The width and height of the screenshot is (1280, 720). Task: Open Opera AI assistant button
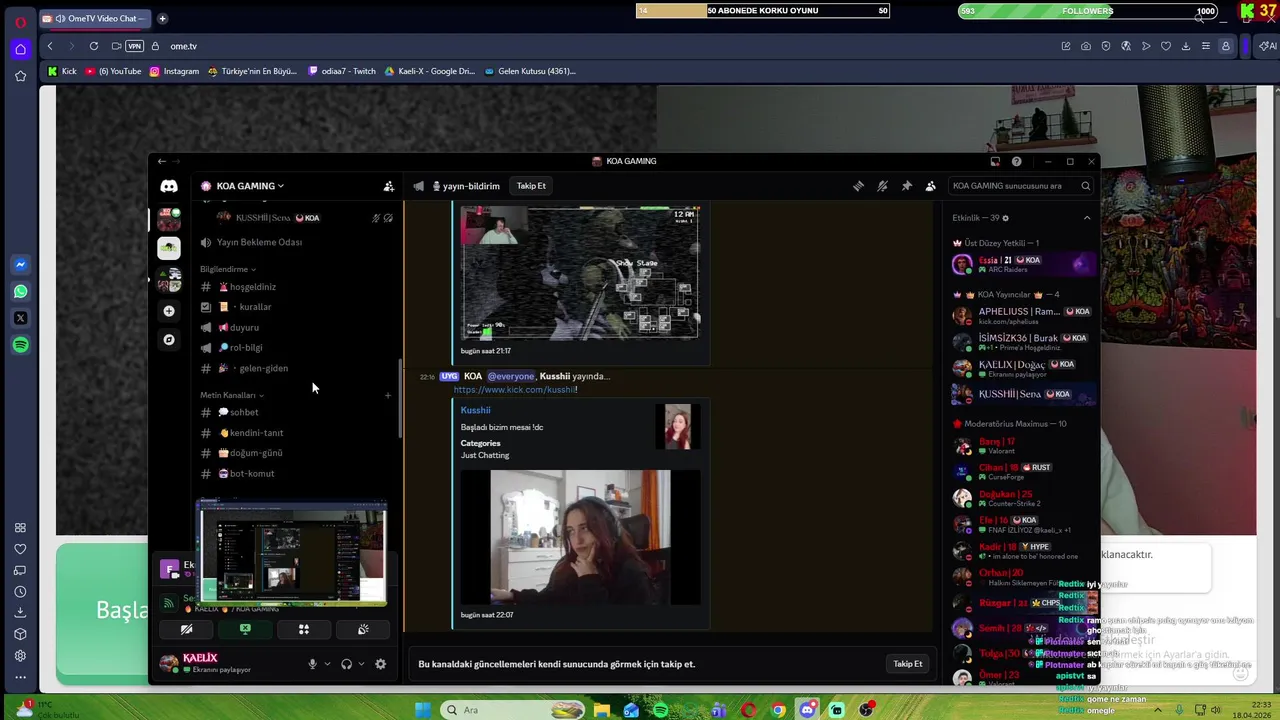pos(1267,46)
